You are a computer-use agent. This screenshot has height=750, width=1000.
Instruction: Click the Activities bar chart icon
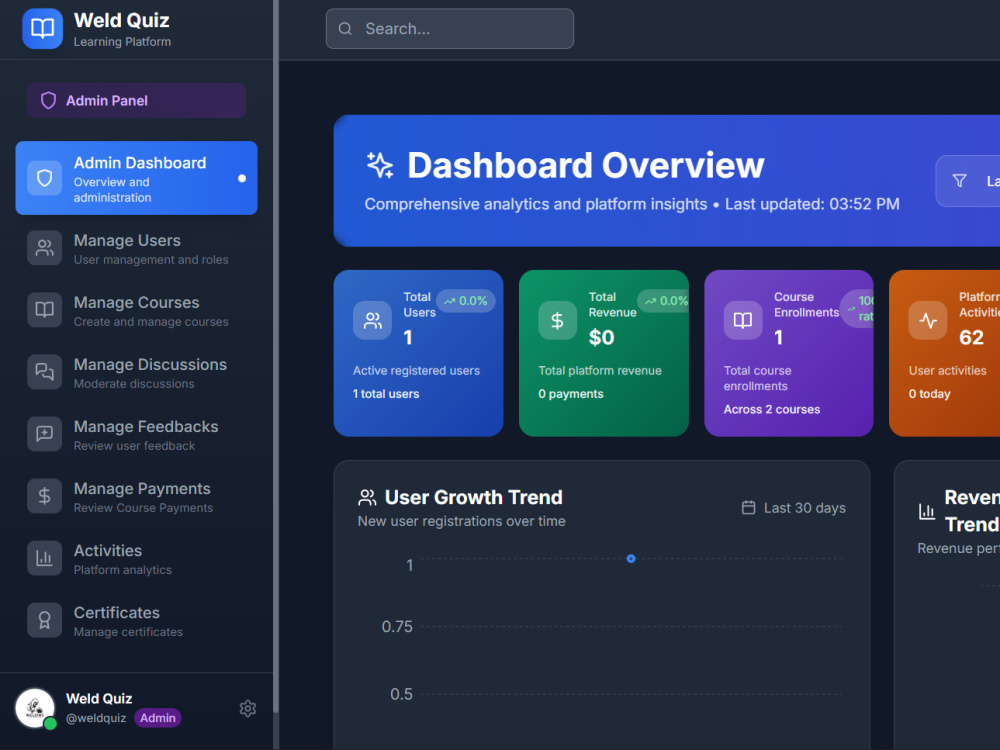pos(45,558)
